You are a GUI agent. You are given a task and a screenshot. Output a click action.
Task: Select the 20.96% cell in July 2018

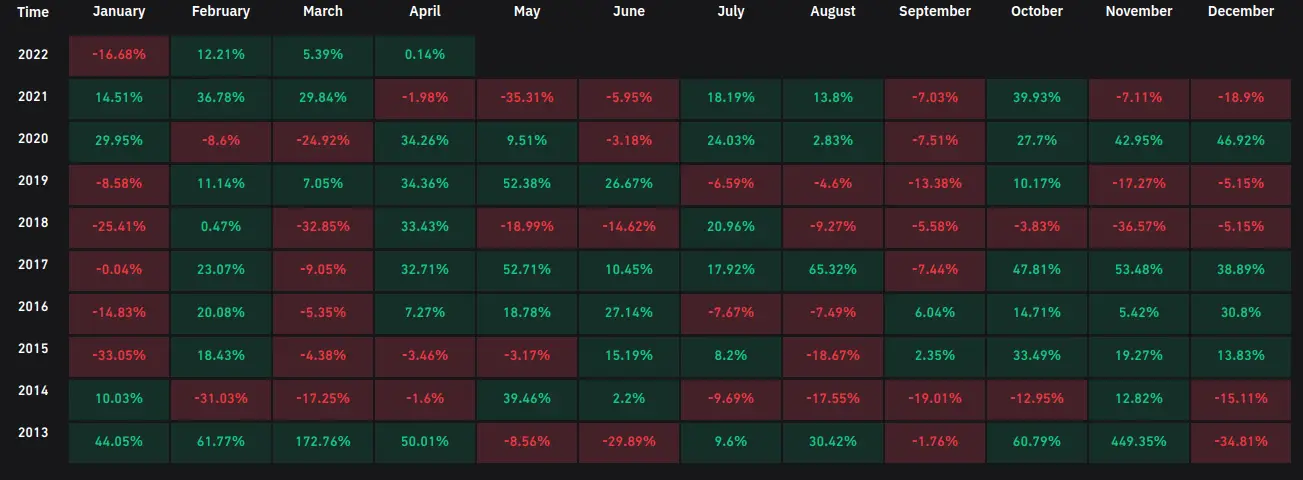tap(730, 227)
